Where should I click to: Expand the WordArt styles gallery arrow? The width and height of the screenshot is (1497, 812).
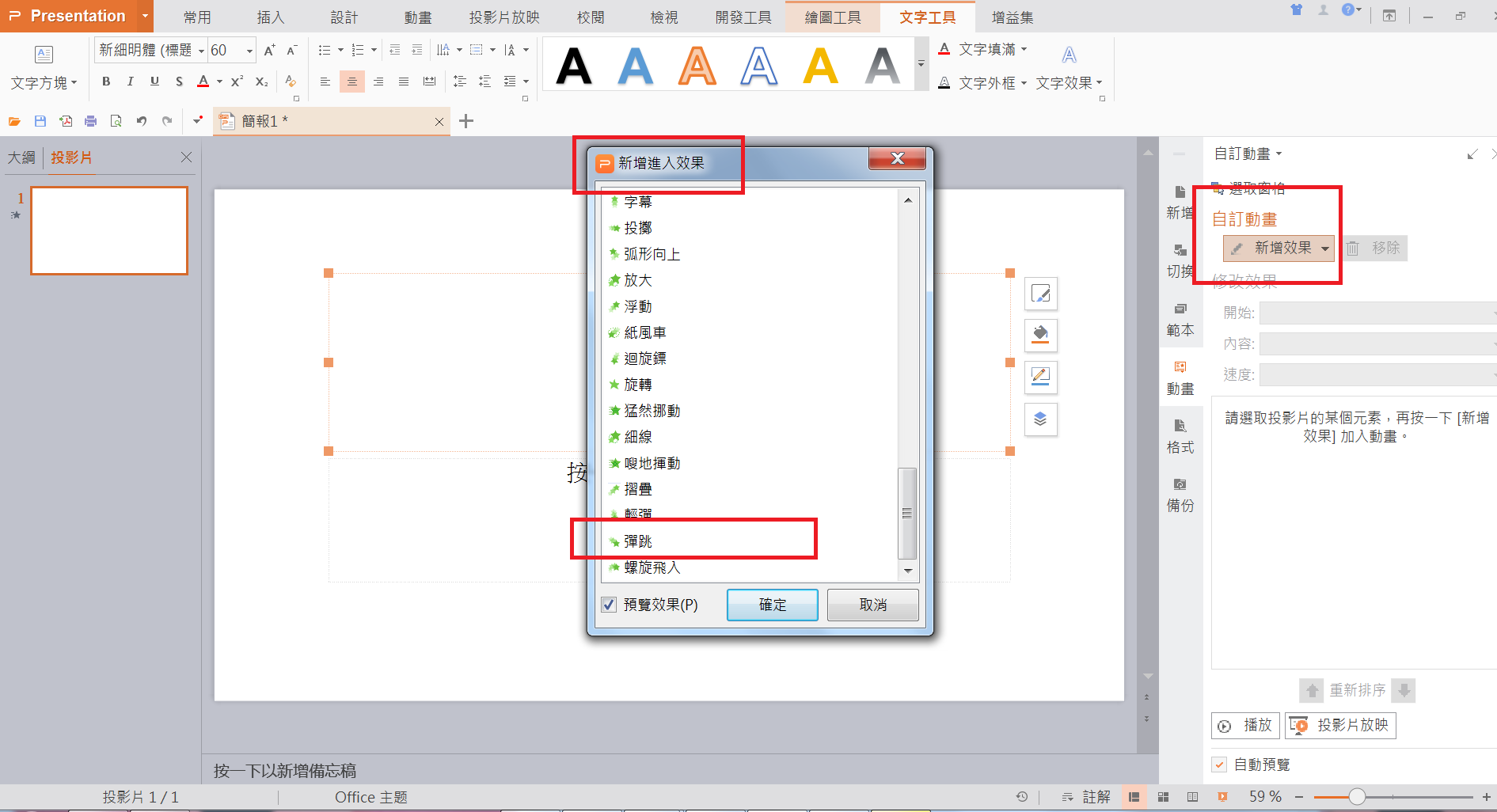click(921, 63)
